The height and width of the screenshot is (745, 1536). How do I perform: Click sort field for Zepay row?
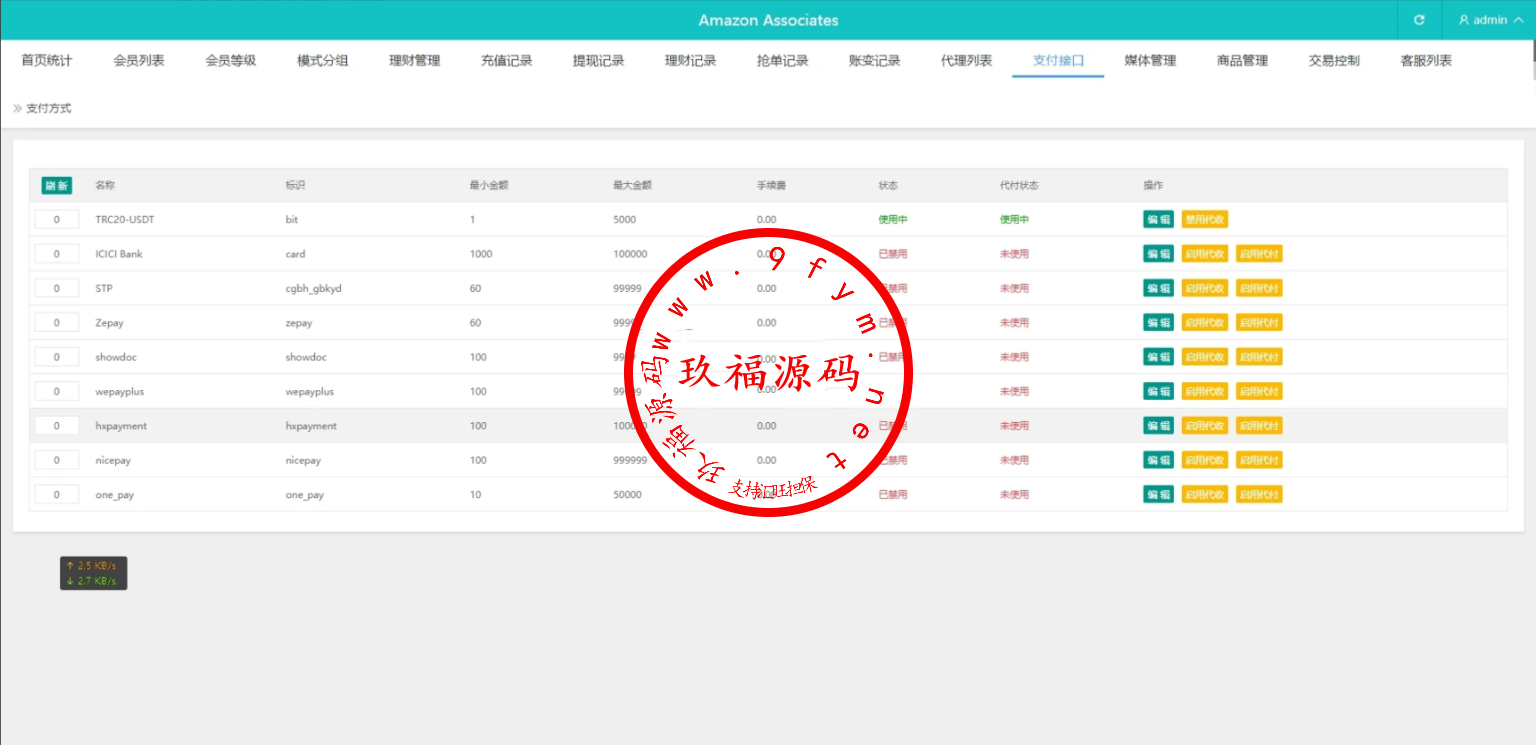57,323
